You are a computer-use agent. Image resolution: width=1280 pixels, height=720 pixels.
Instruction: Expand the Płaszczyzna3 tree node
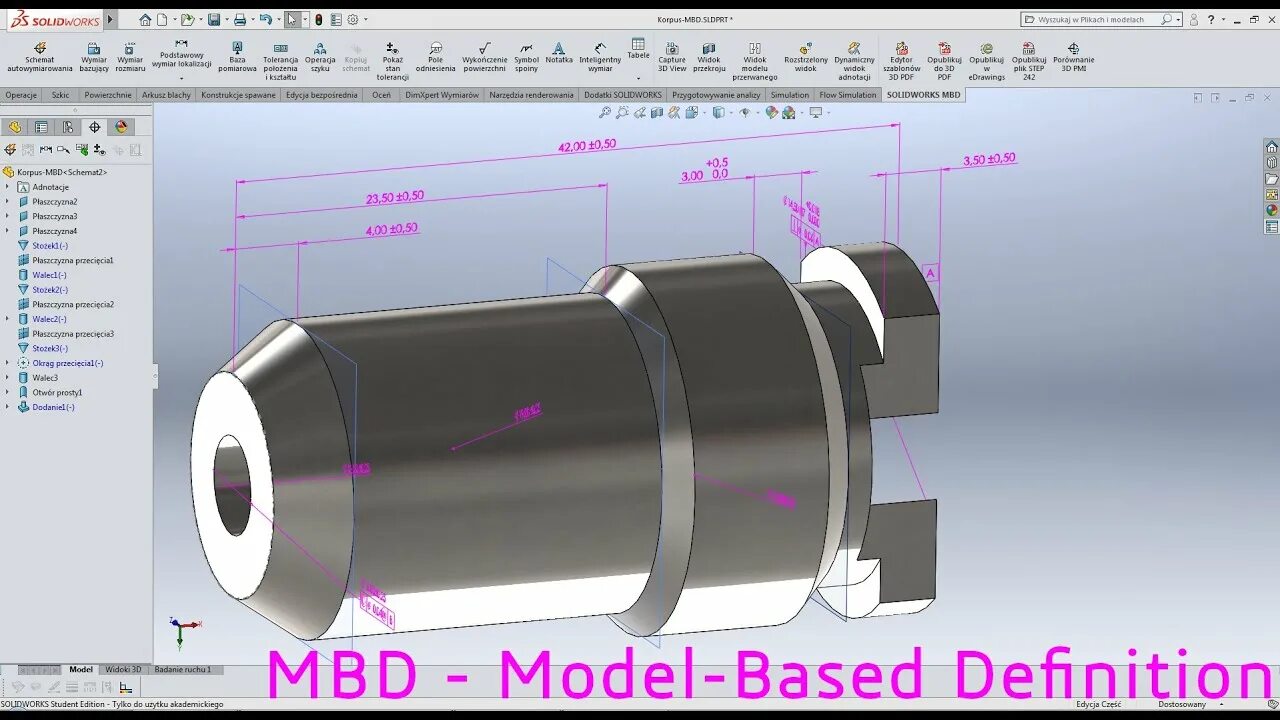(7, 216)
